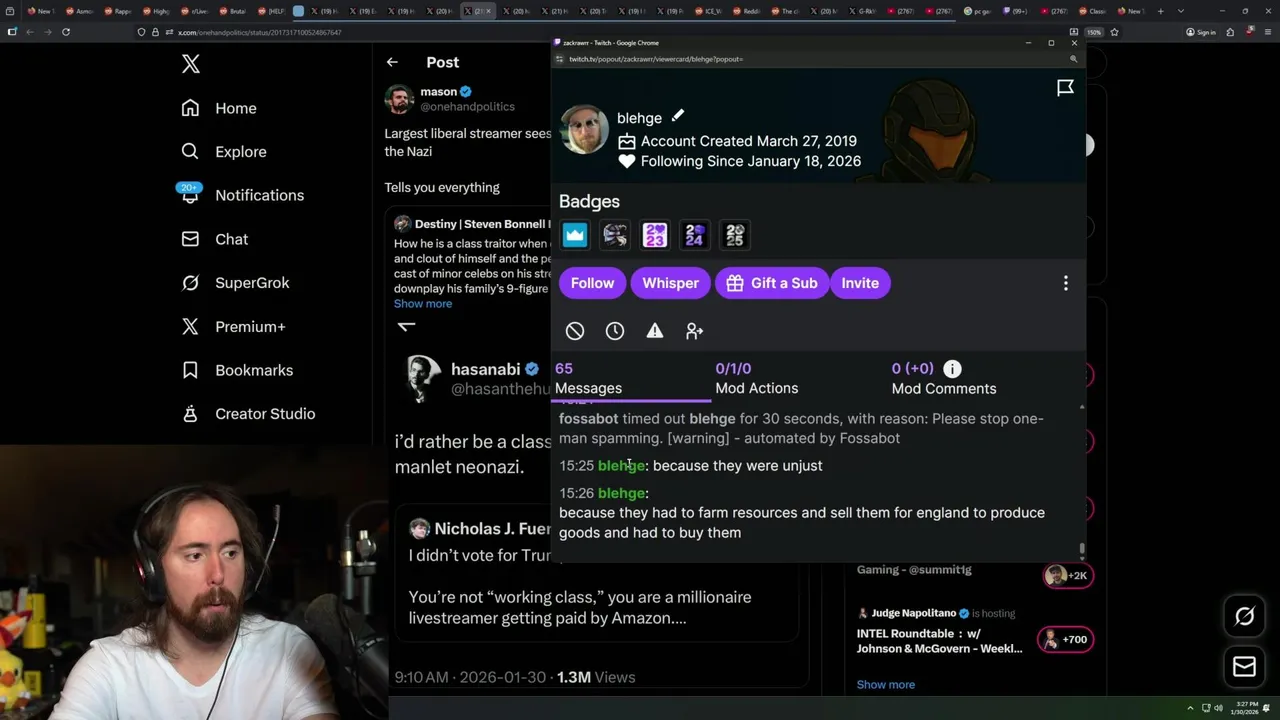Click the add-user mod icon
The image size is (1280, 720).
pos(695,331)
